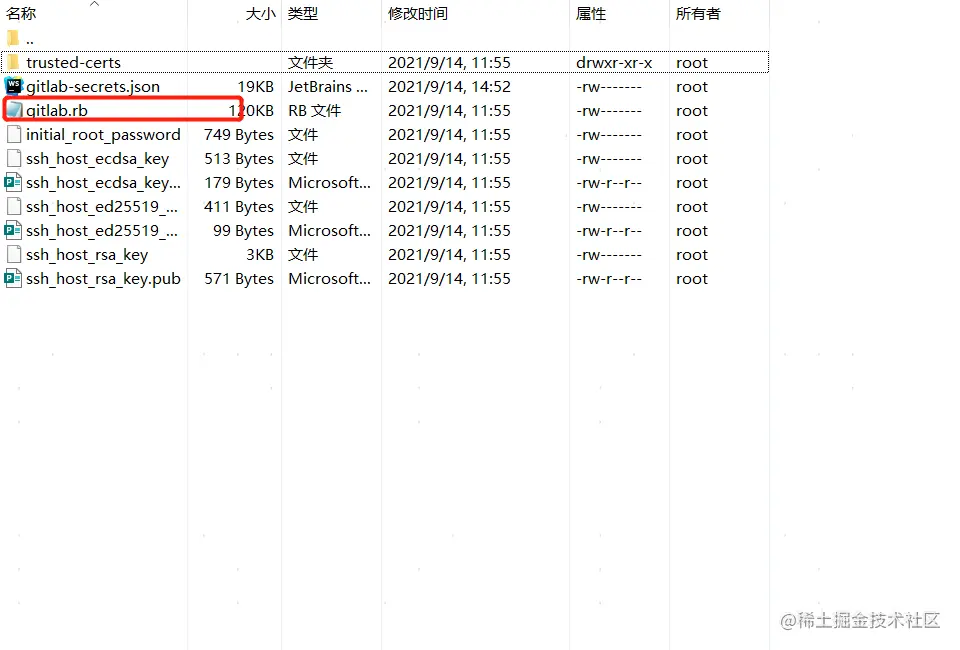Viewport: 960px width, 650px height.
Task: Select the gitlab.rb file name
Action: (57, 111)
